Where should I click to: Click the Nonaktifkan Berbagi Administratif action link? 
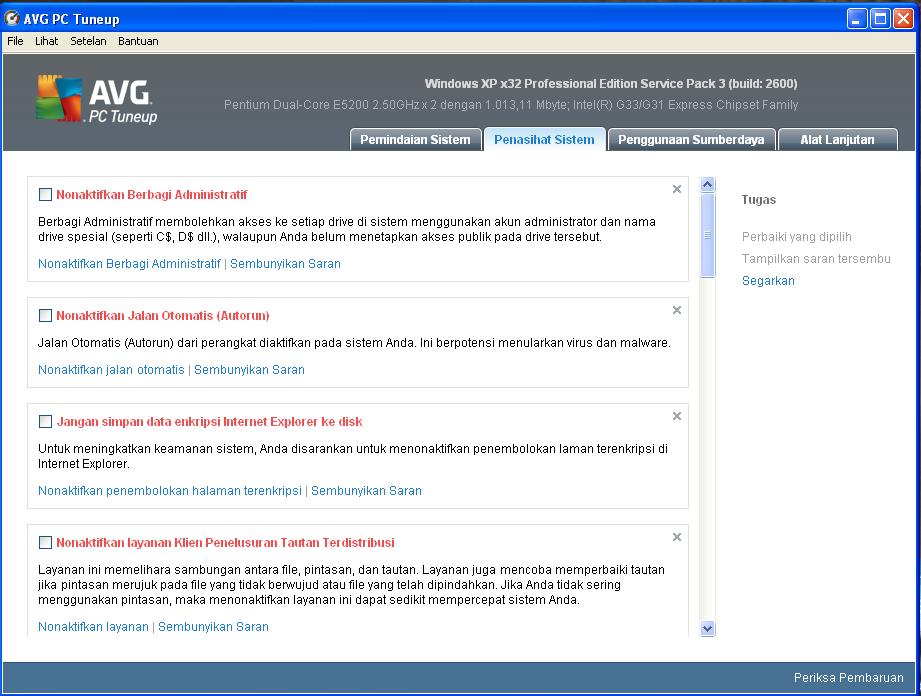click(129, 264)
